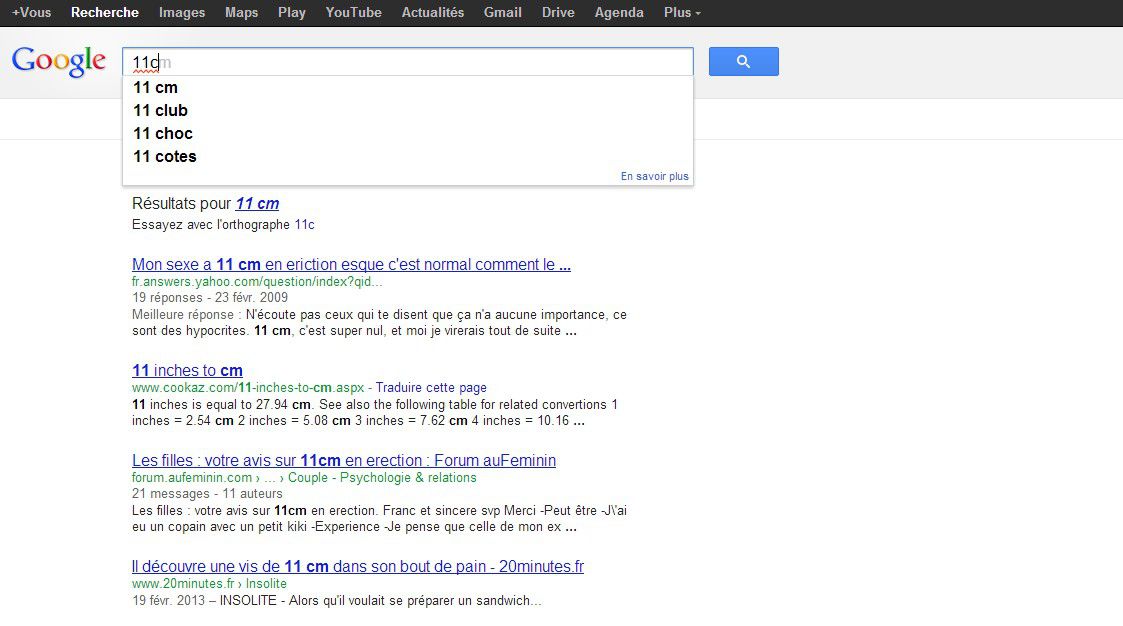Image resolution: width=1123 pixels, height=626 pixels.
Task: Open Agenda in the top bar
Action: coord(619,13)
